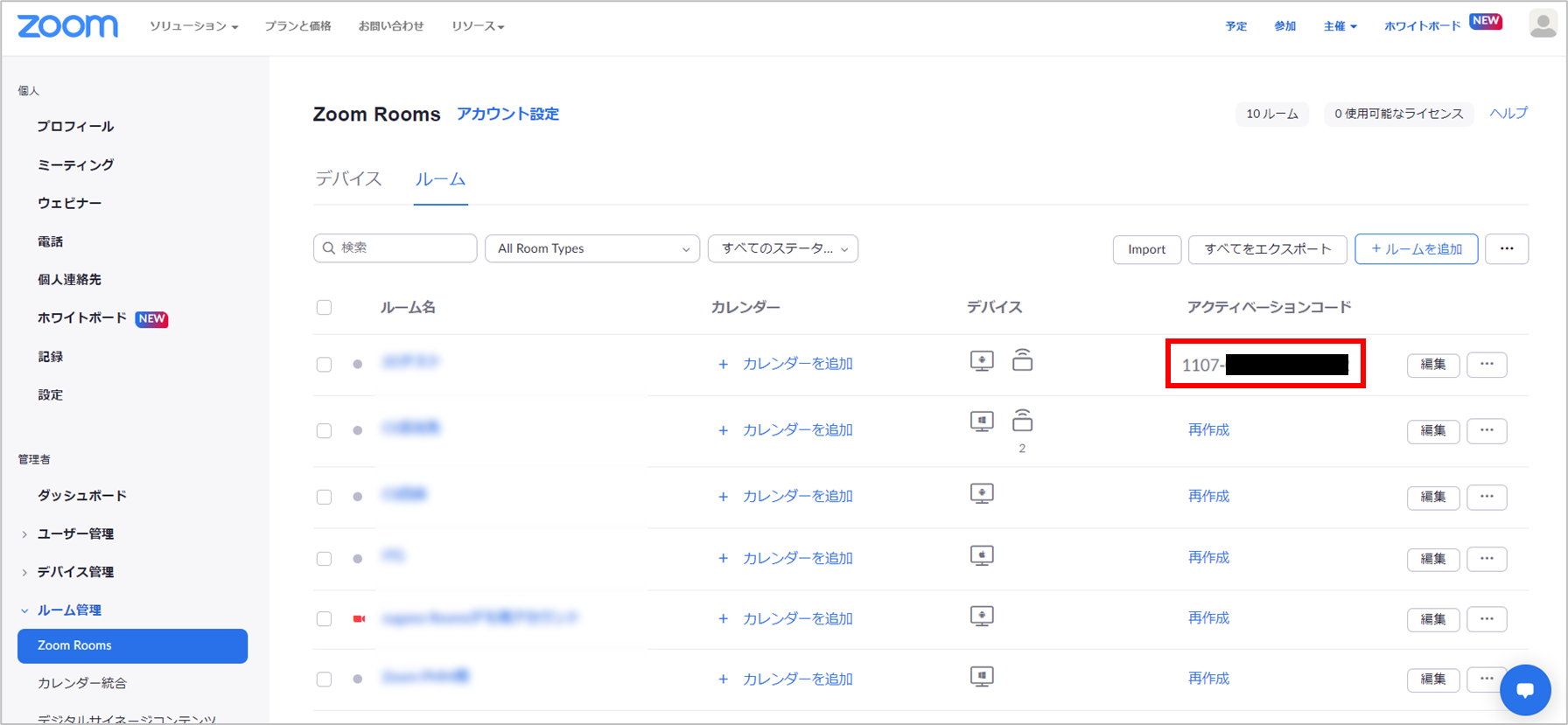Click 再作成 in sixth room row
1568x725 pixels.
pyautogui.click(x=1208, y=679)
